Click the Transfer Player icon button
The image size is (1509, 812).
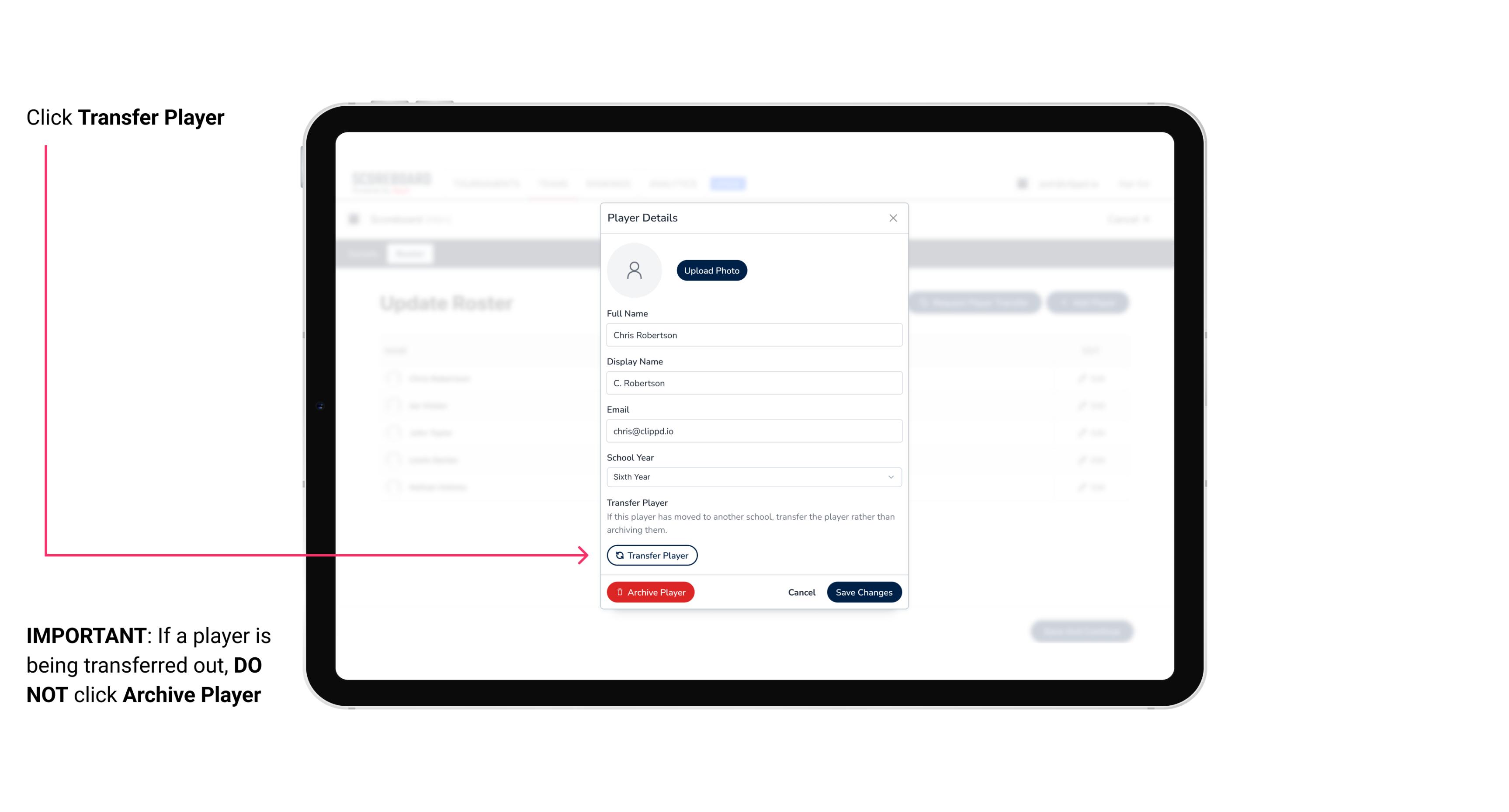651,555
